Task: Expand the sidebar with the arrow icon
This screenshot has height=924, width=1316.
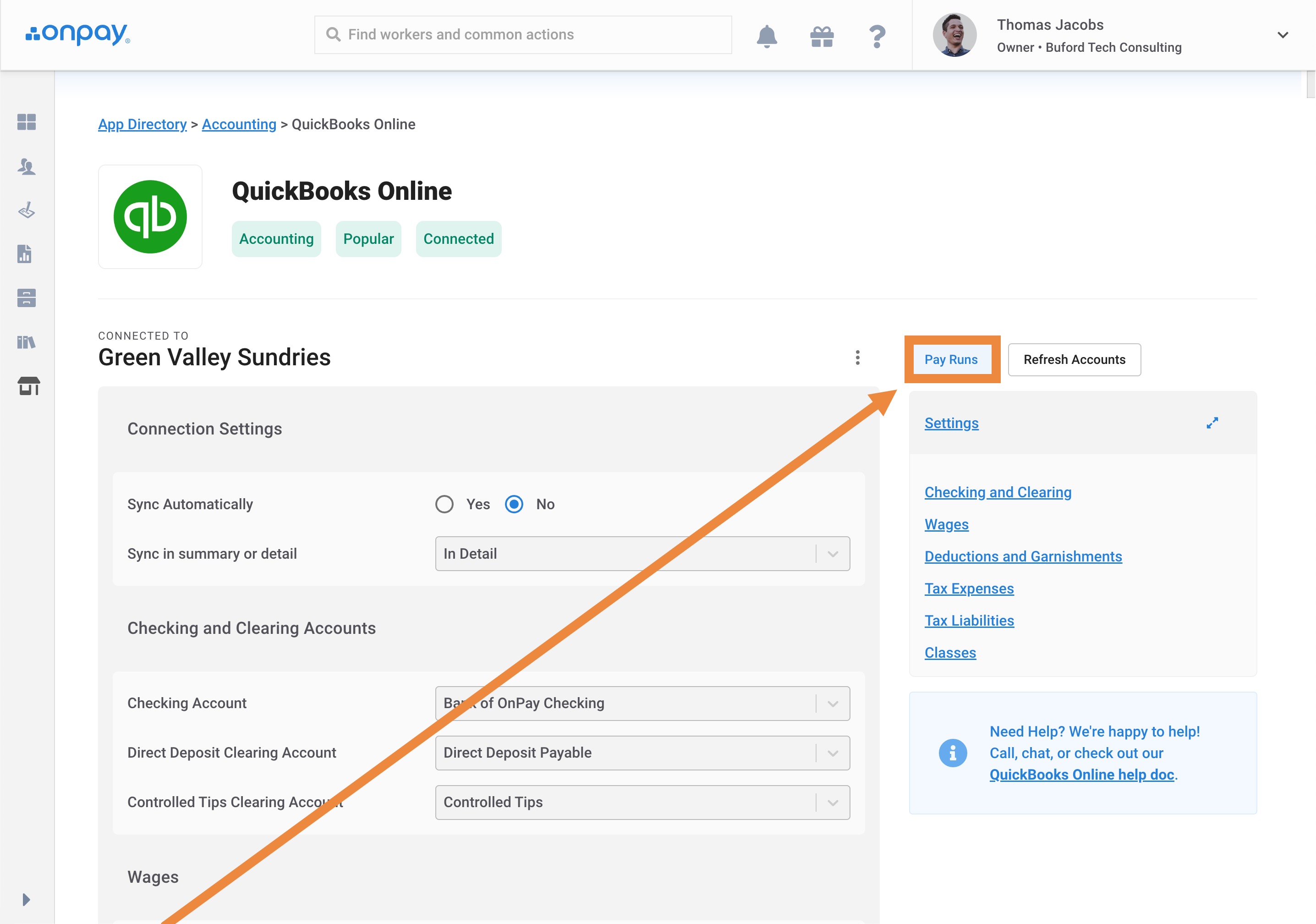Action: (26, 899)
